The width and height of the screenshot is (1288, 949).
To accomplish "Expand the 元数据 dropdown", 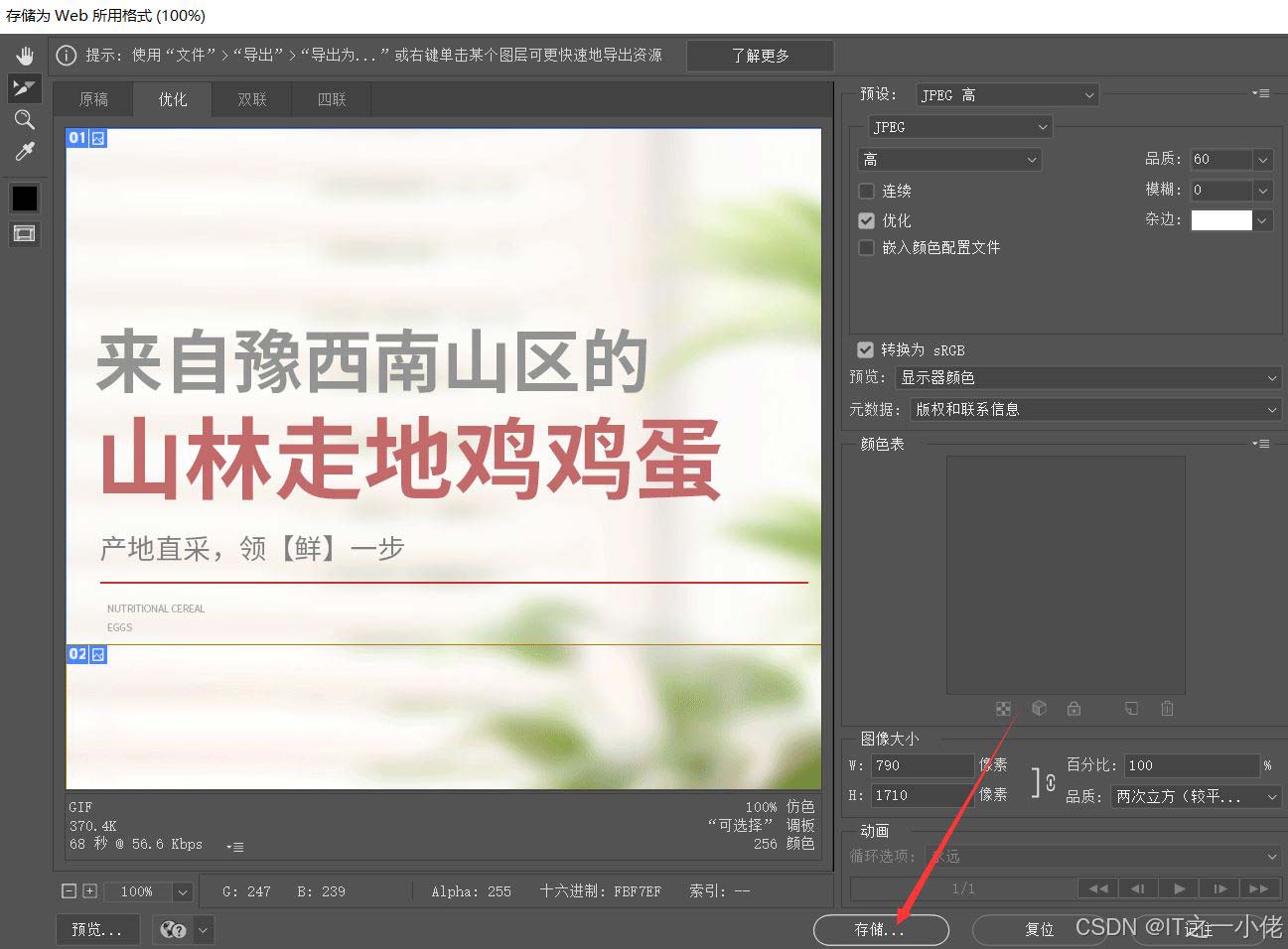I will [x=1094, y=409].
